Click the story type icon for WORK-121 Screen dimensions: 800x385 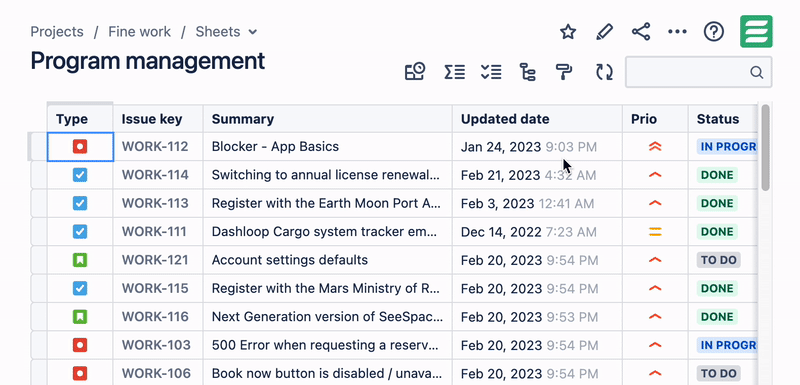tap(80, 260)
